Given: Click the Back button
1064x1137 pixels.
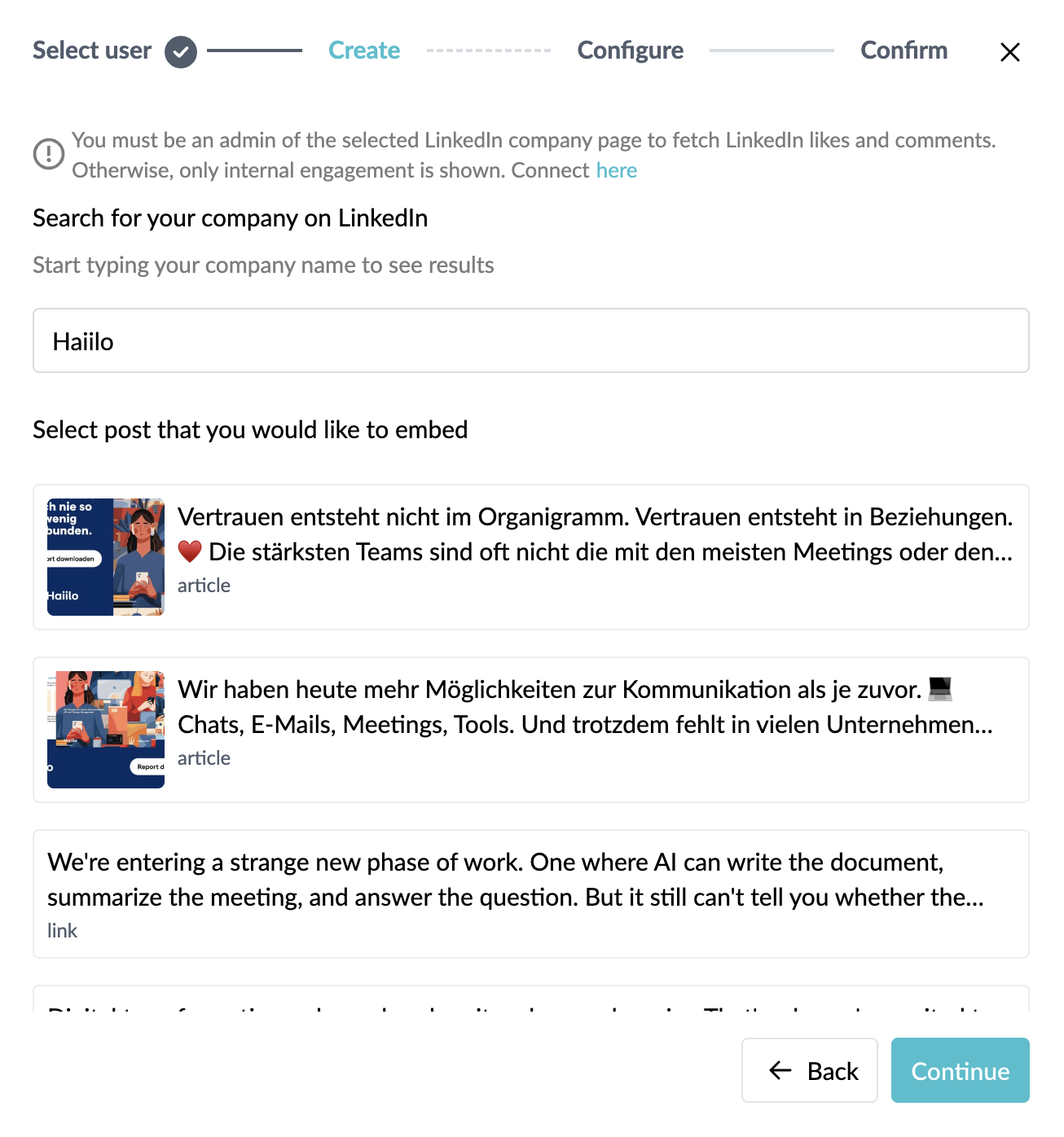Looking at the screenshot, I should pyautogui.click(x=810, y=1070).
